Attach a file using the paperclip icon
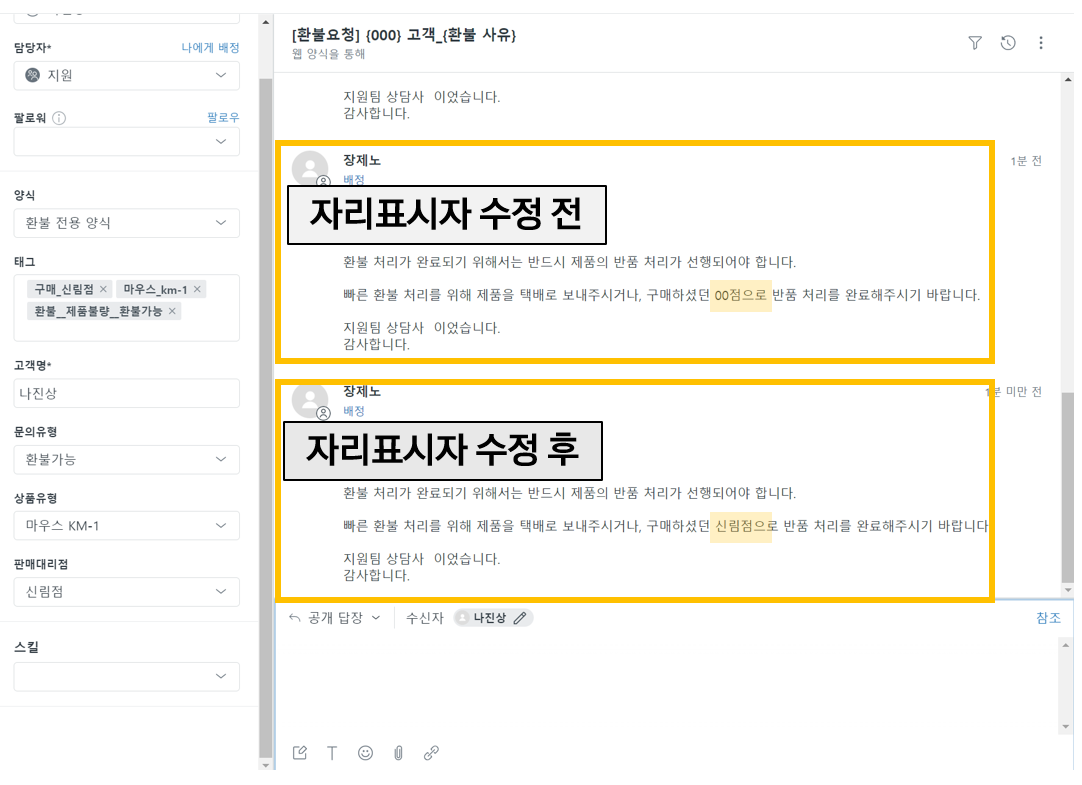 pos(398,753)
